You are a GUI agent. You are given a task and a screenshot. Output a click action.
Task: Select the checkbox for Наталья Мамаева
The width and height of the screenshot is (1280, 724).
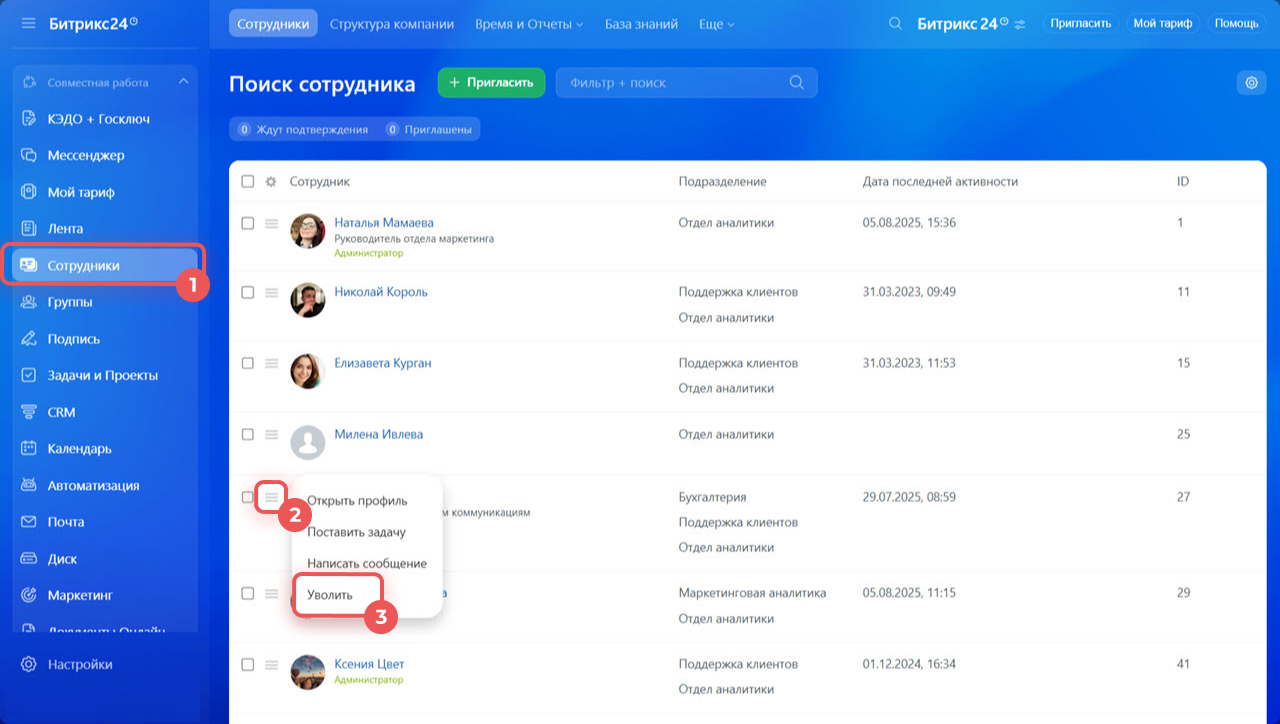248,223
